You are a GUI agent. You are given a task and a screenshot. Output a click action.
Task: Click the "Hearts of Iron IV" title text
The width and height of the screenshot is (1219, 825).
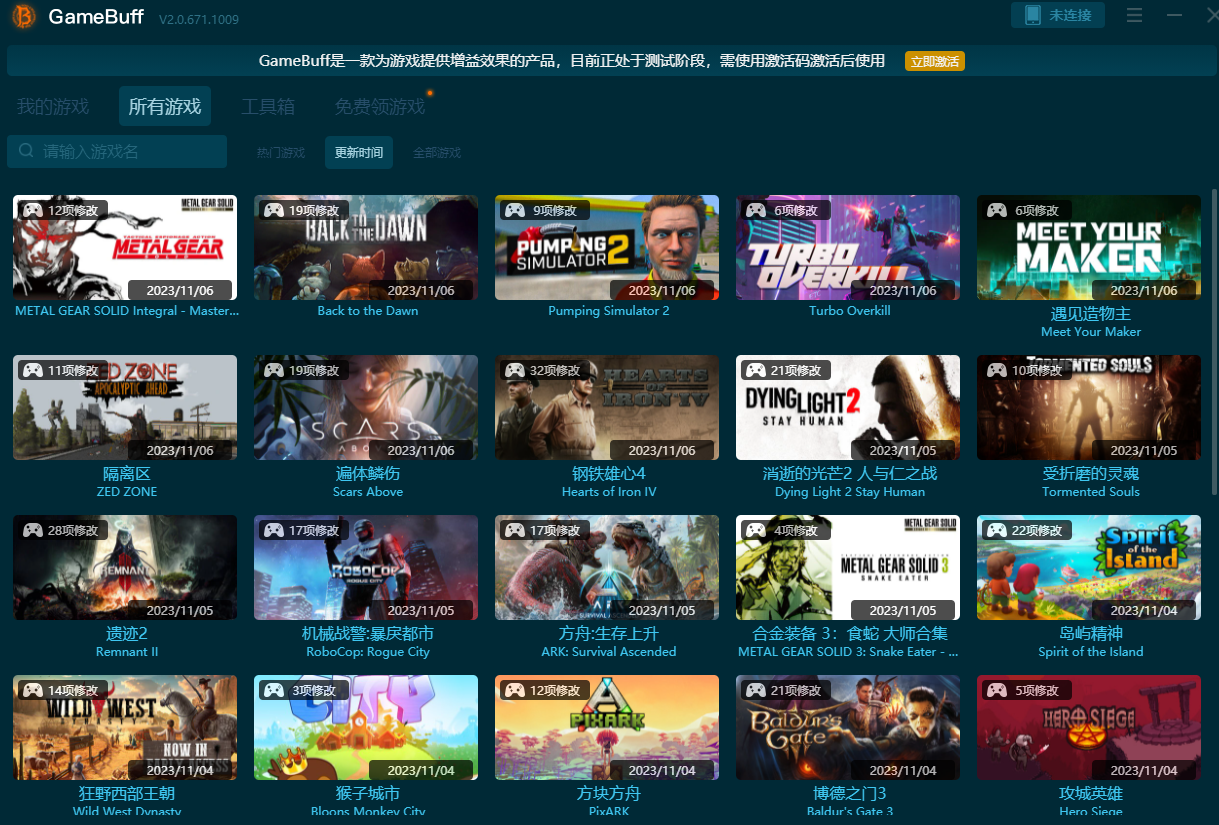click(x=609, y=492)
